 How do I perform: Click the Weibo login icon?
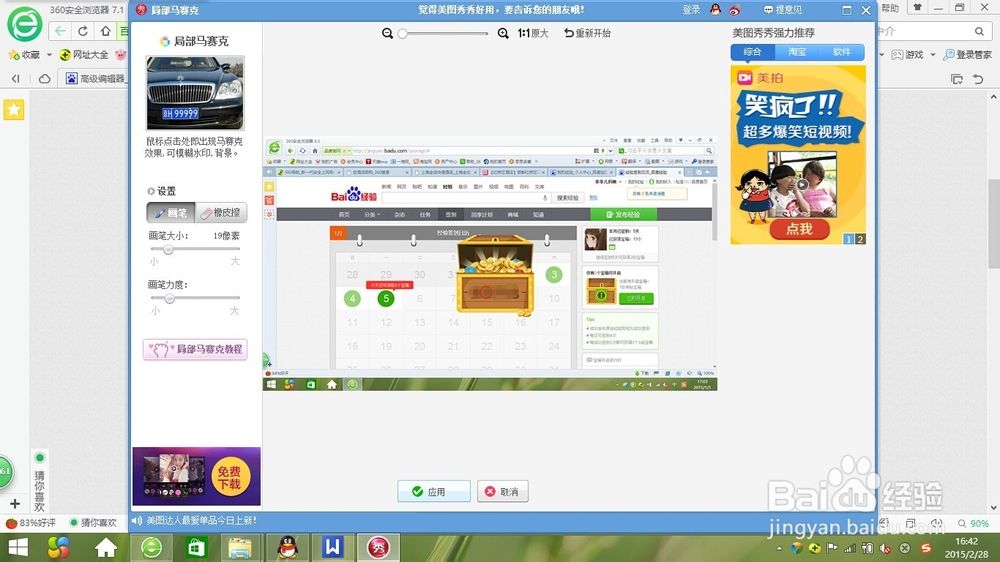click(x=735, y=10)
